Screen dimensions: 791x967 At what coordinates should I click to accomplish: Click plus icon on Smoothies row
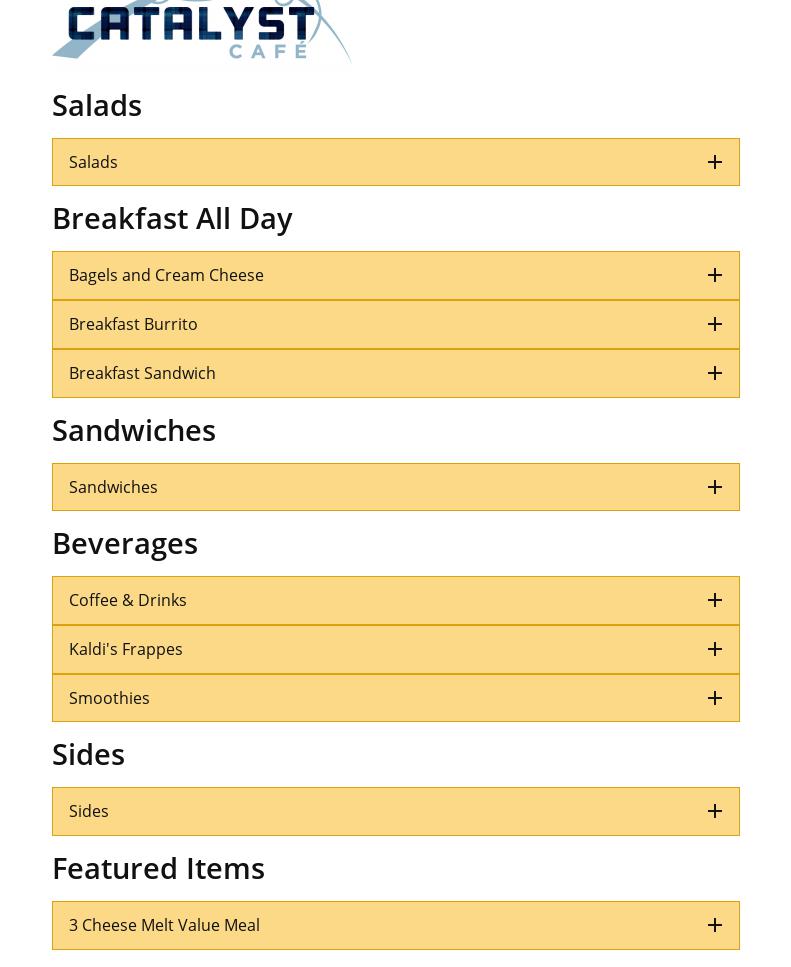pos(715,698)
